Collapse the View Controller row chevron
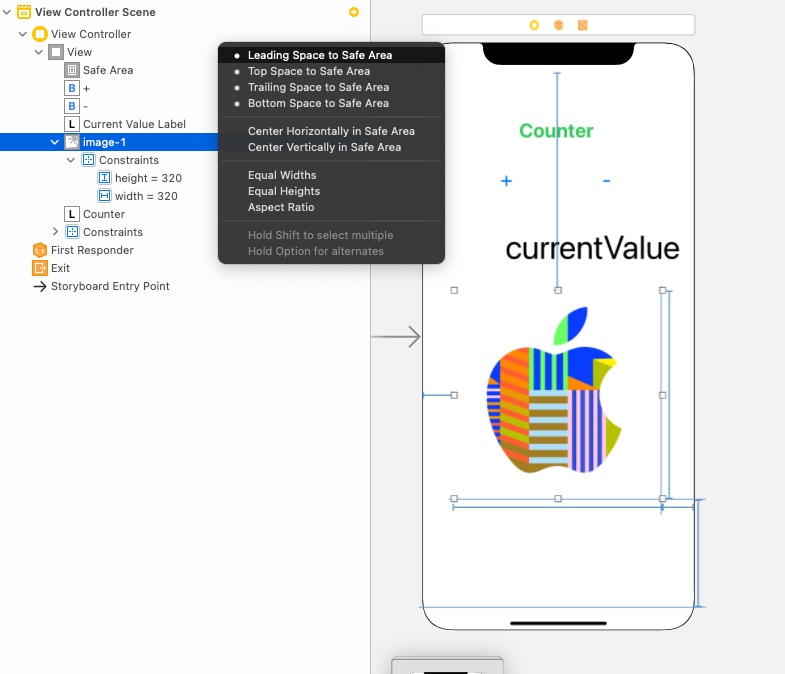This screenshot has height=674, width=785. (x=23, y=34)
